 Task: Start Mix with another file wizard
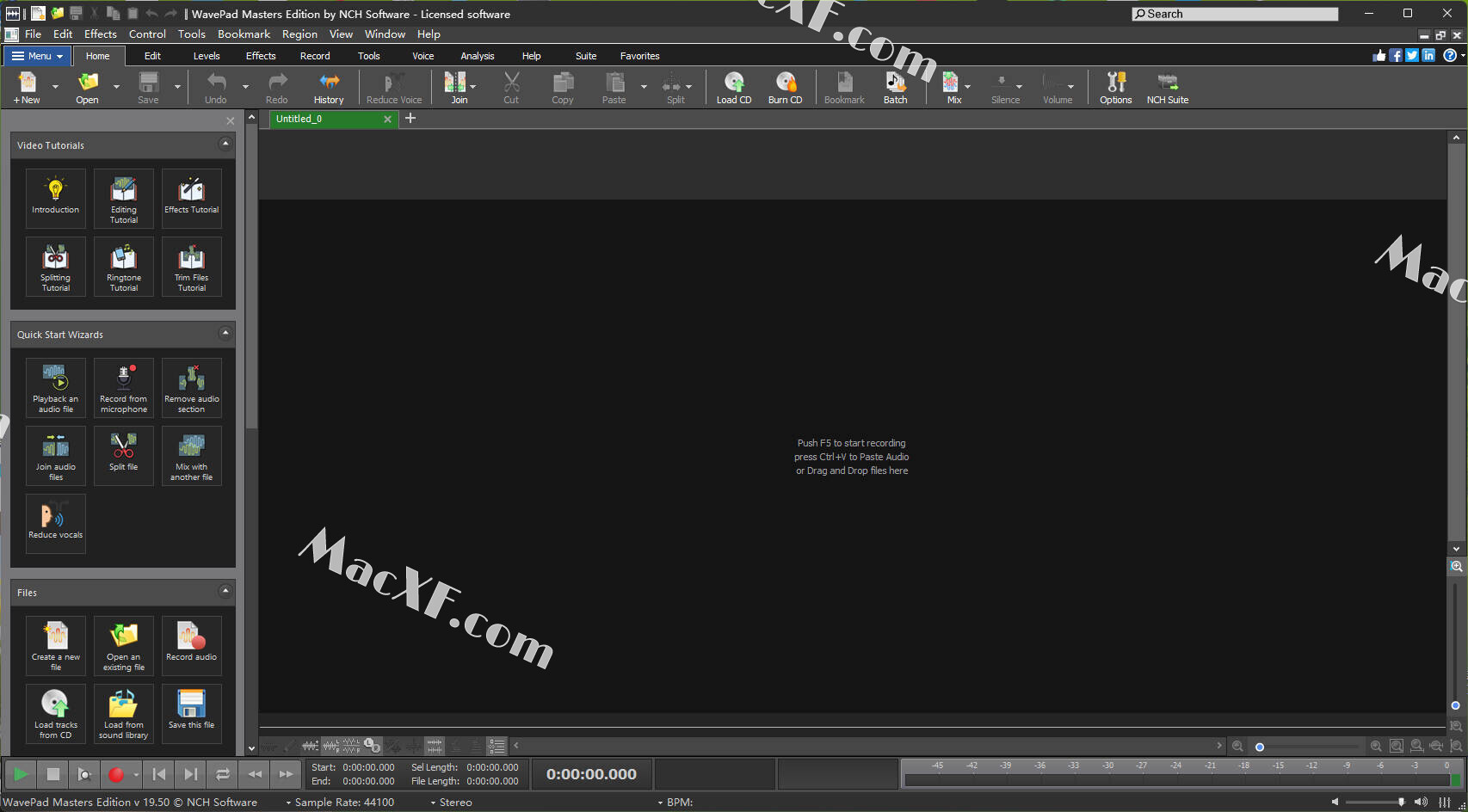pyautogui.click(x=192, y=456)
